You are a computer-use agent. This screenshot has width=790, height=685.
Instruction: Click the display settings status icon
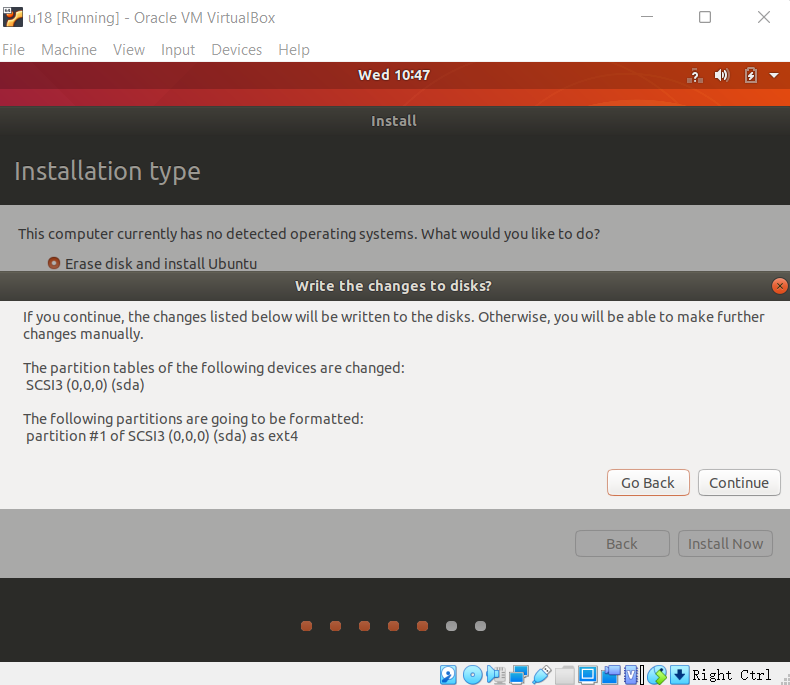coord(588,675)
